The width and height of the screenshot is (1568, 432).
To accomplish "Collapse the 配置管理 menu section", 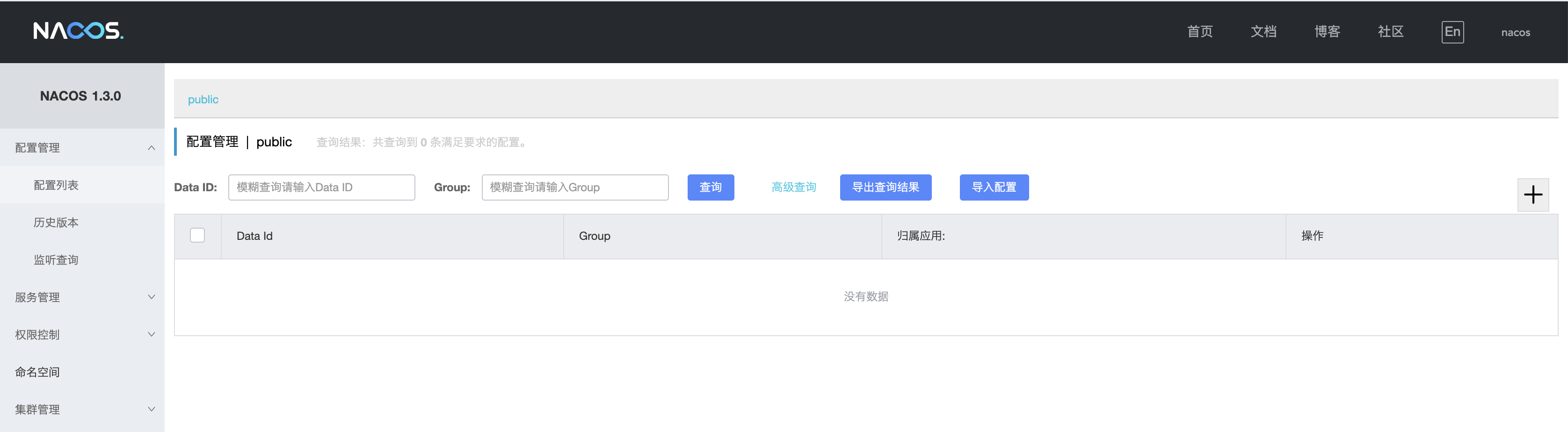I will (82, 148).
